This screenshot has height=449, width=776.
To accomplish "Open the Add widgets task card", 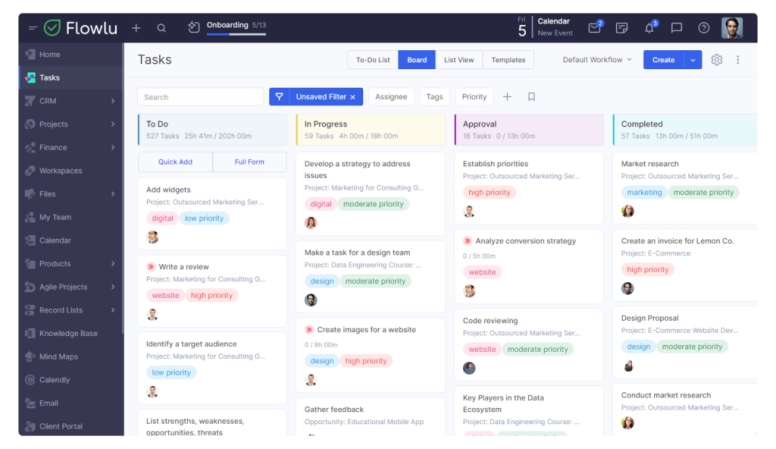I will (212, 214).
